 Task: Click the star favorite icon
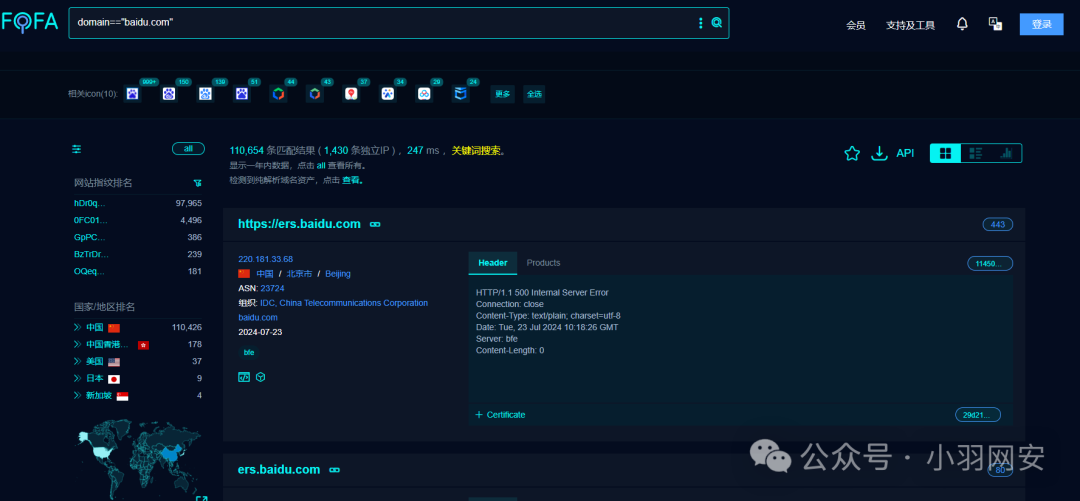852,154
